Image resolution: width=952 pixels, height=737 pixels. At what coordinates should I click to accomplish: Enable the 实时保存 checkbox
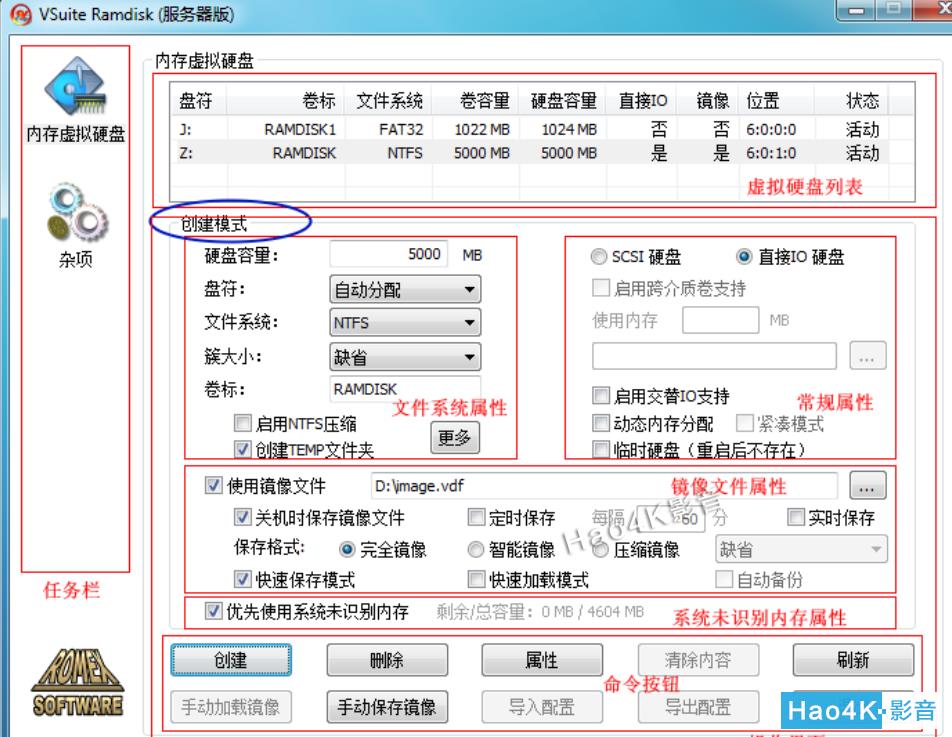coord(795,517)
